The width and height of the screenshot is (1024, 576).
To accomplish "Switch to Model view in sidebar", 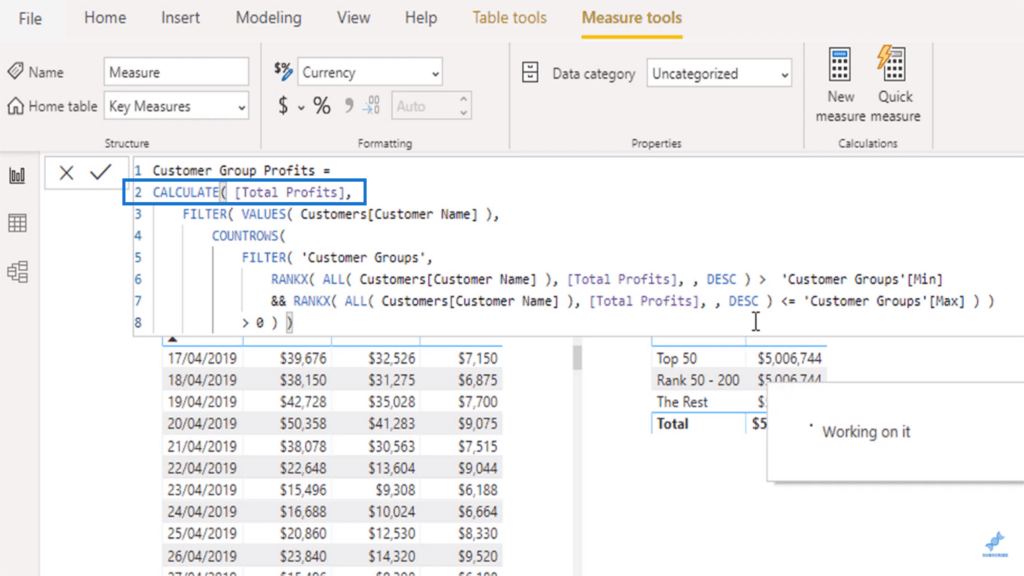I will pyautogui.click(x=18, y=272).
